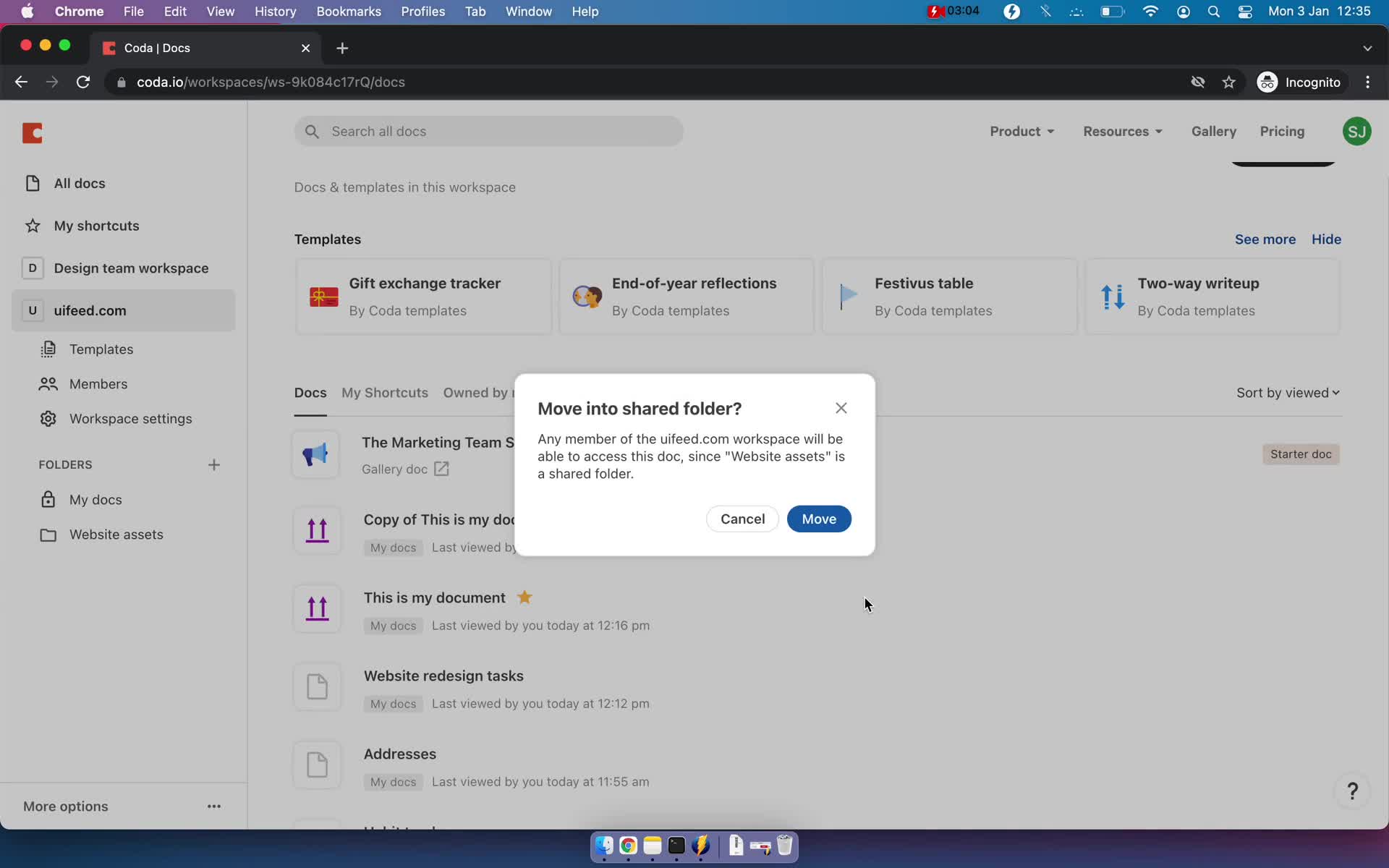Open the History menu
Viewport: 1389px width, 868px height.
[x=275, y=12]
